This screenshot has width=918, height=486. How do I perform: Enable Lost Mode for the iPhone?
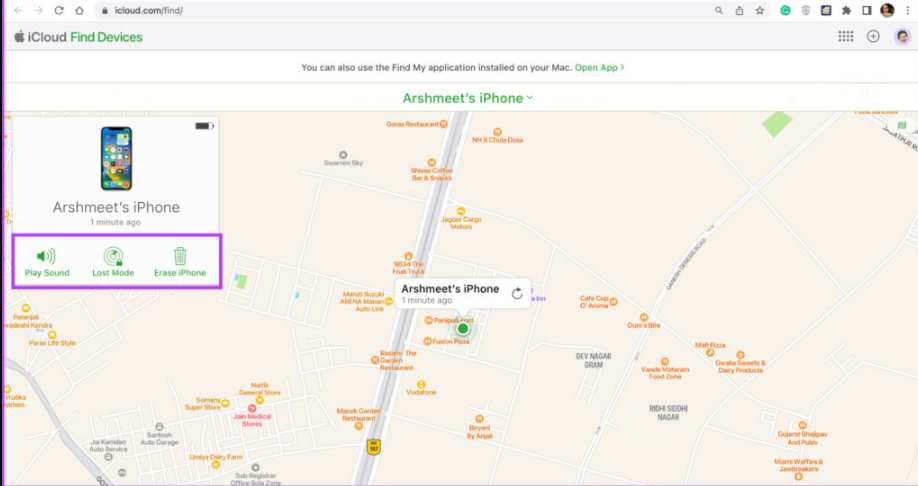(113, 262)
